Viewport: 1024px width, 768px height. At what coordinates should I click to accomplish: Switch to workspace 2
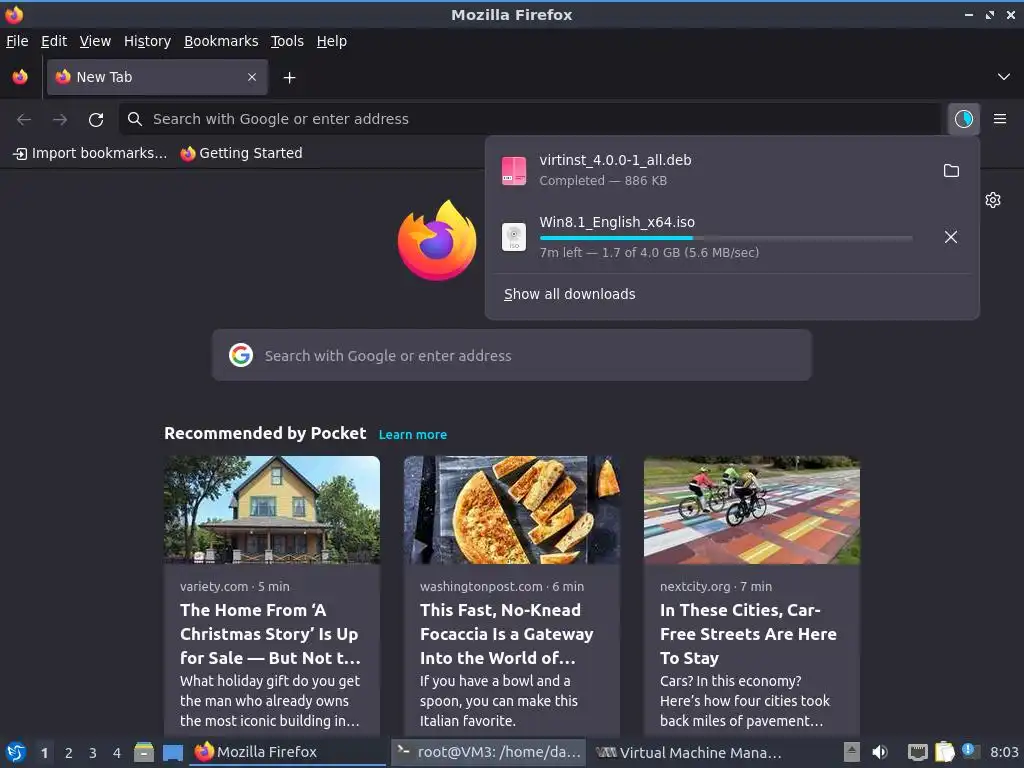(x=69, y=753)
